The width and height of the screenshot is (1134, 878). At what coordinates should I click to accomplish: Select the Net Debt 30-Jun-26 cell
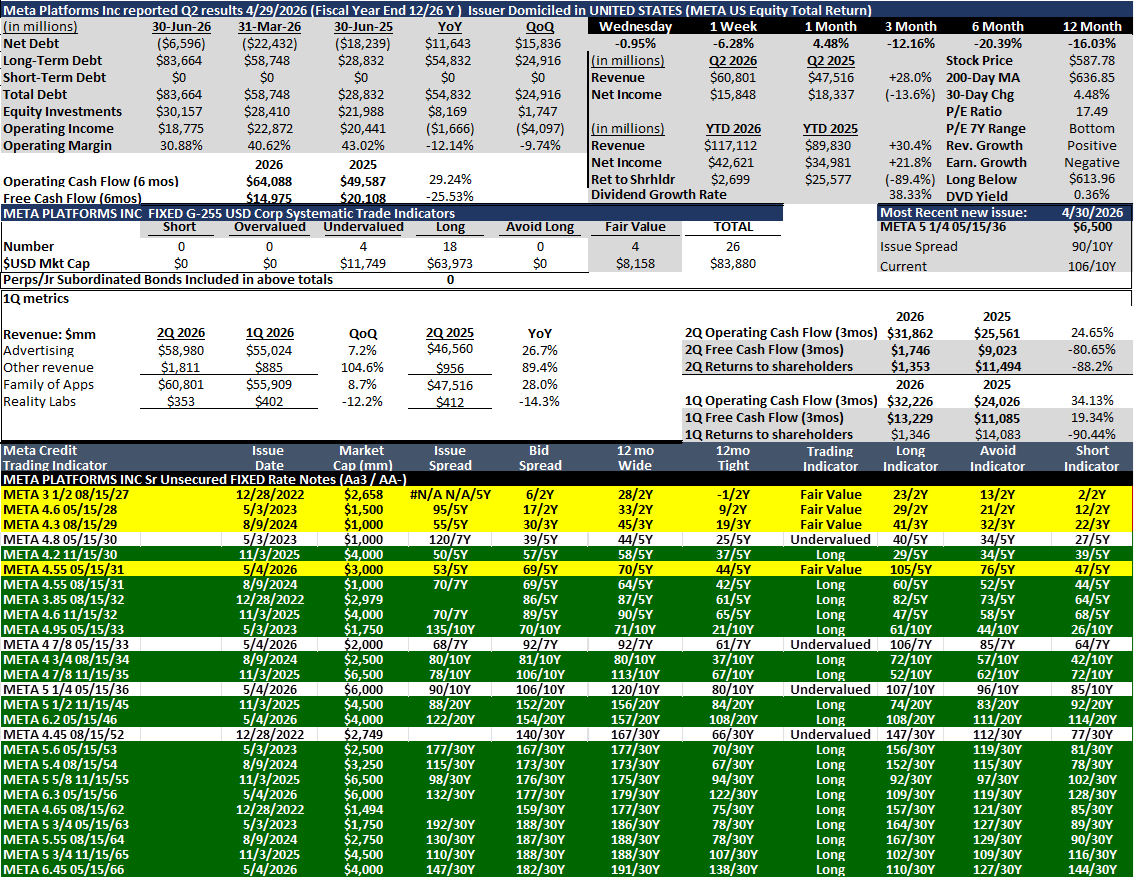181,44
